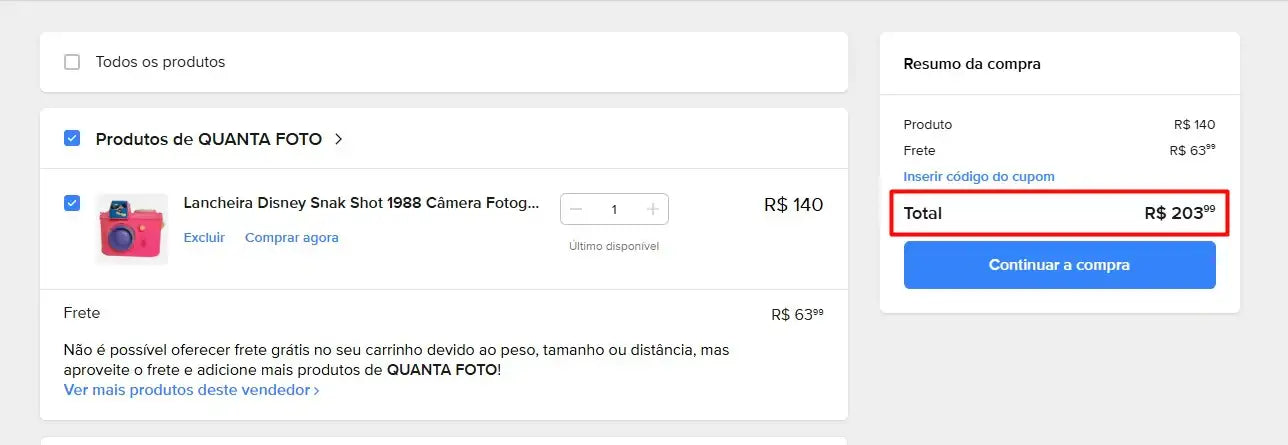Click the "Resumo da compra" panel title
This screenshot has width=1288, height=445.
pos(972,64)
